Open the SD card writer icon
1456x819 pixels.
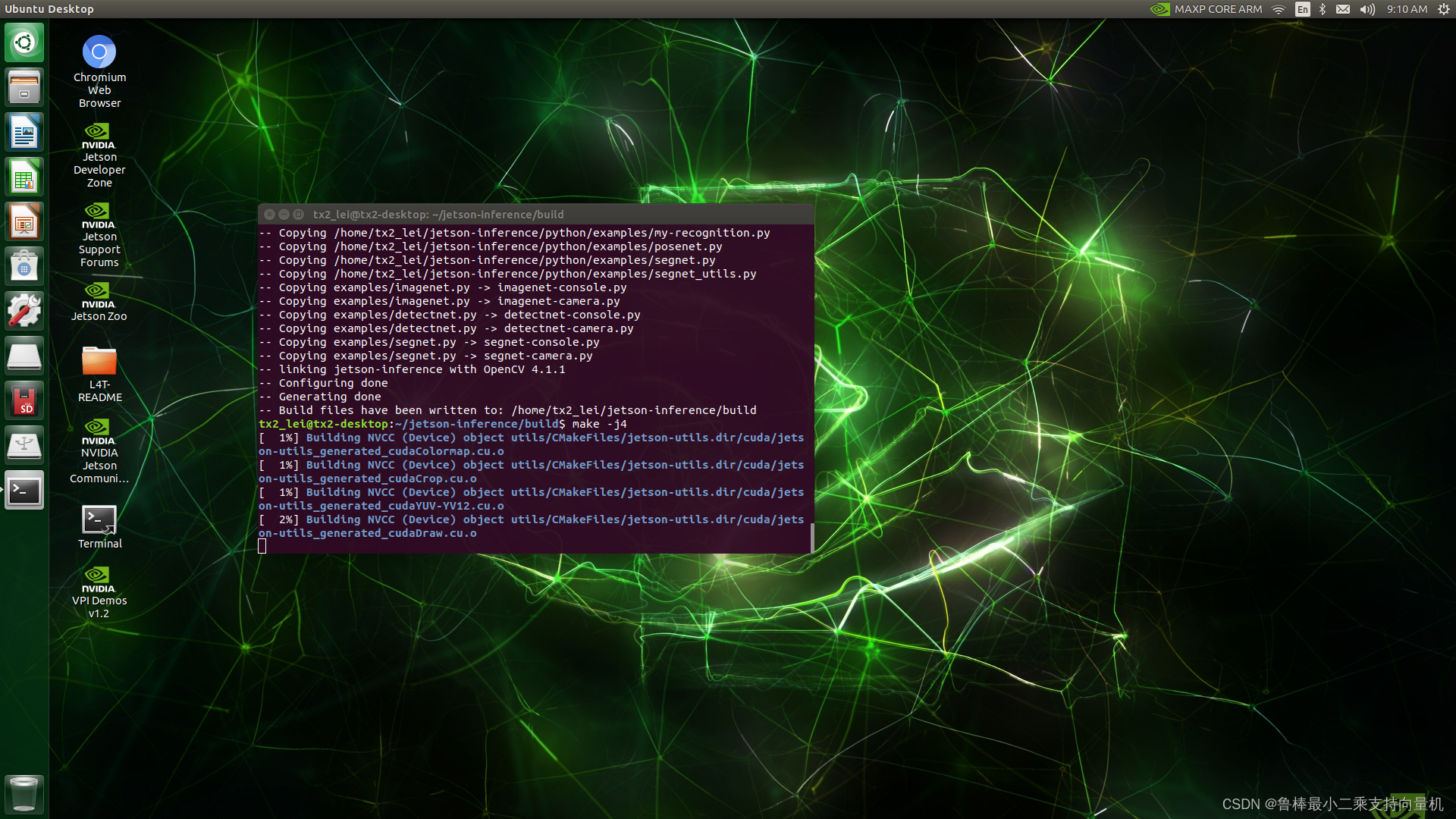24,400
